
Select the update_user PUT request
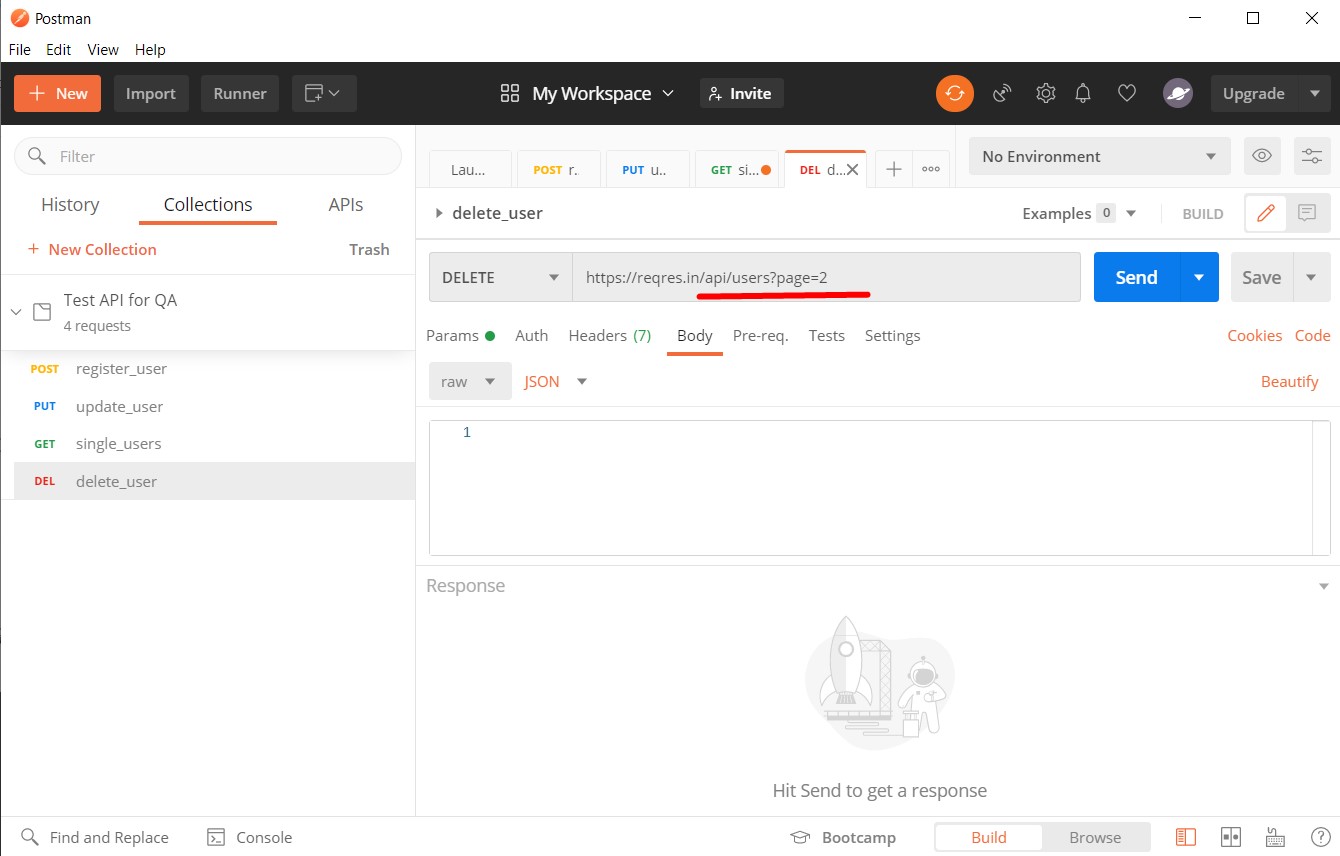(x=119, y=406)
